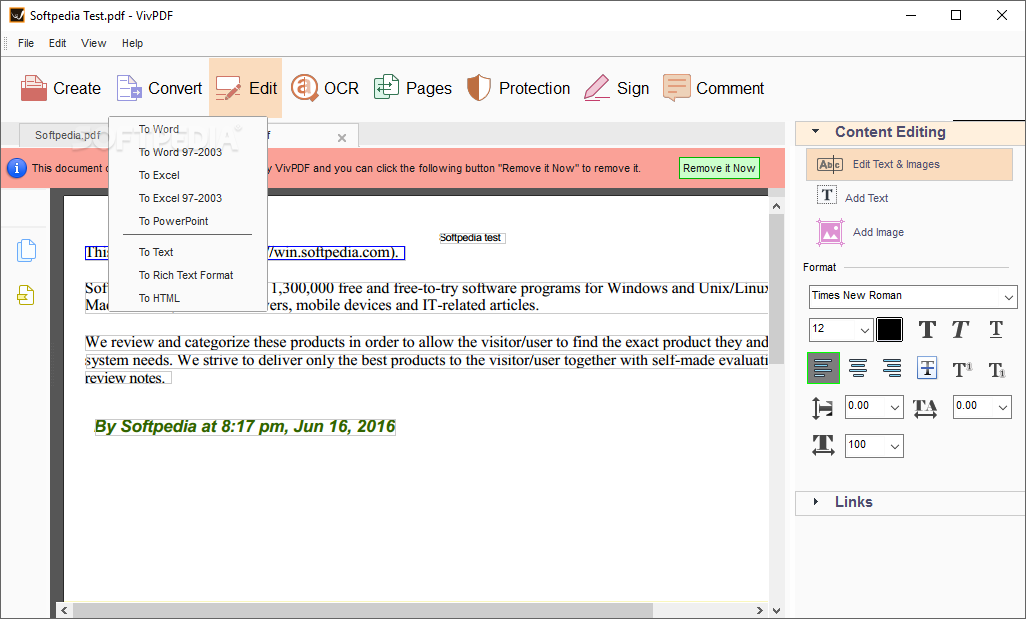Open the Edit menu in menu bar
The height and width of the screenshot is (619, 1026).
(58, 43)
